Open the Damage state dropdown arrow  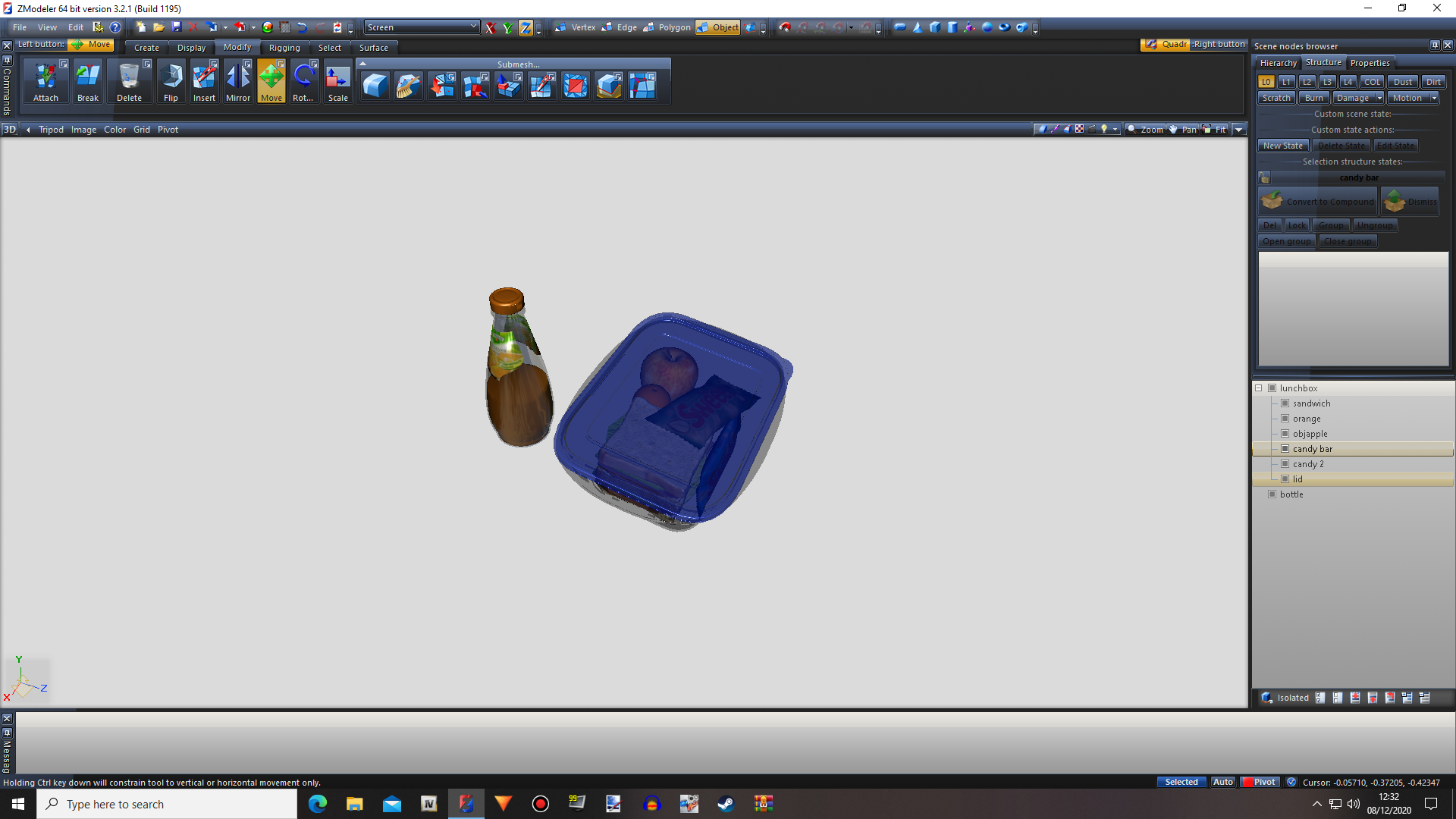[x=1379, y=99]
